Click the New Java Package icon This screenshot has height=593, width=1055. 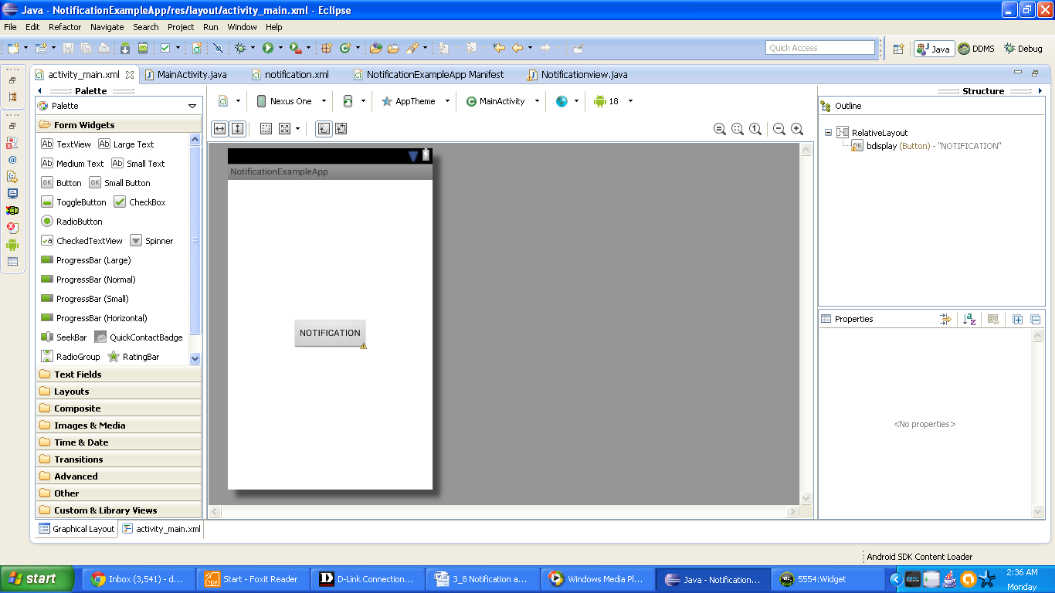[x=326, y=48]
